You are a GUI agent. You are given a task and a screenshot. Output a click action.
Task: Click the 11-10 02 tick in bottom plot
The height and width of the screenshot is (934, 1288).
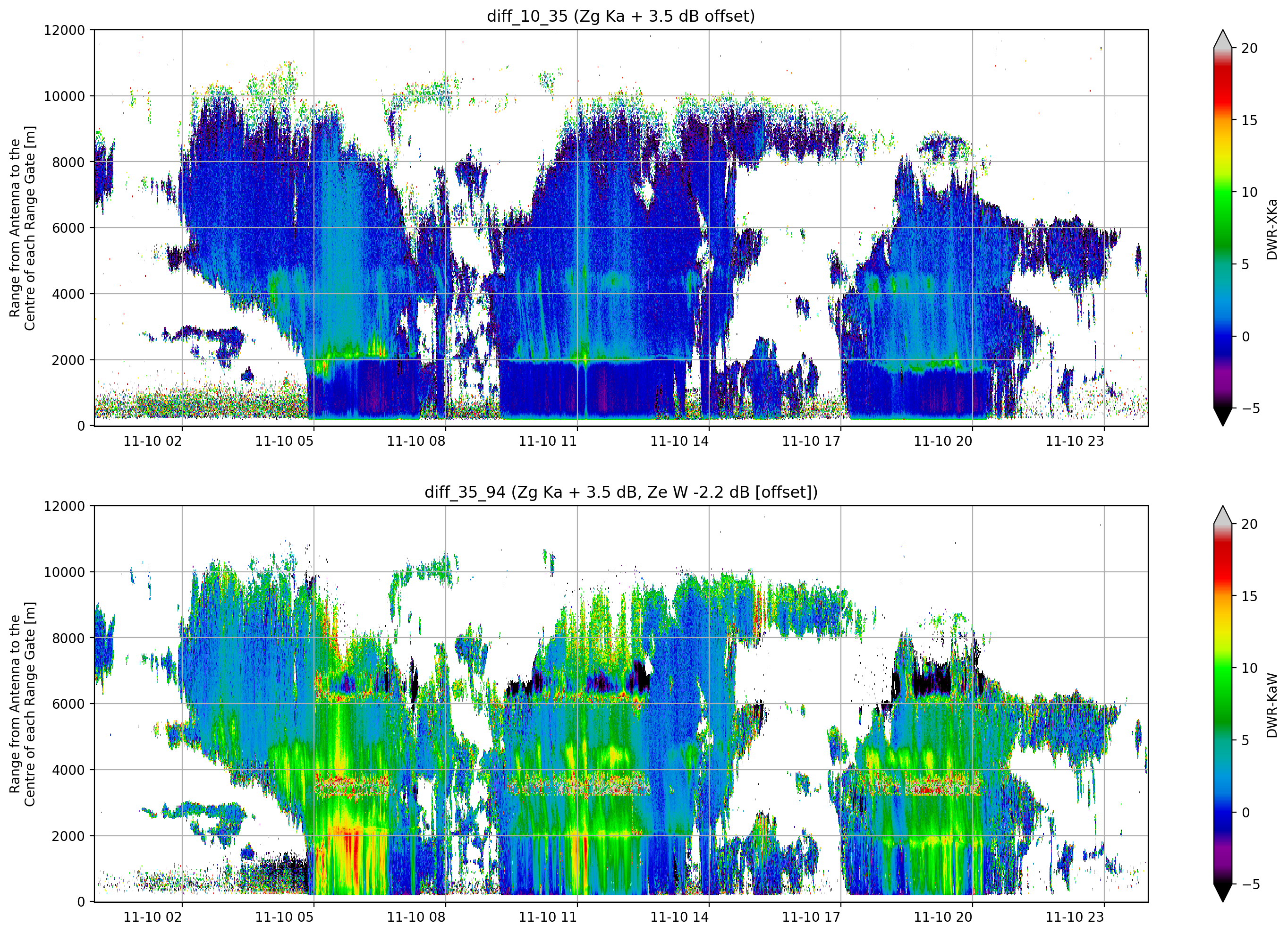pyautogui.click(x=153, y=917)
